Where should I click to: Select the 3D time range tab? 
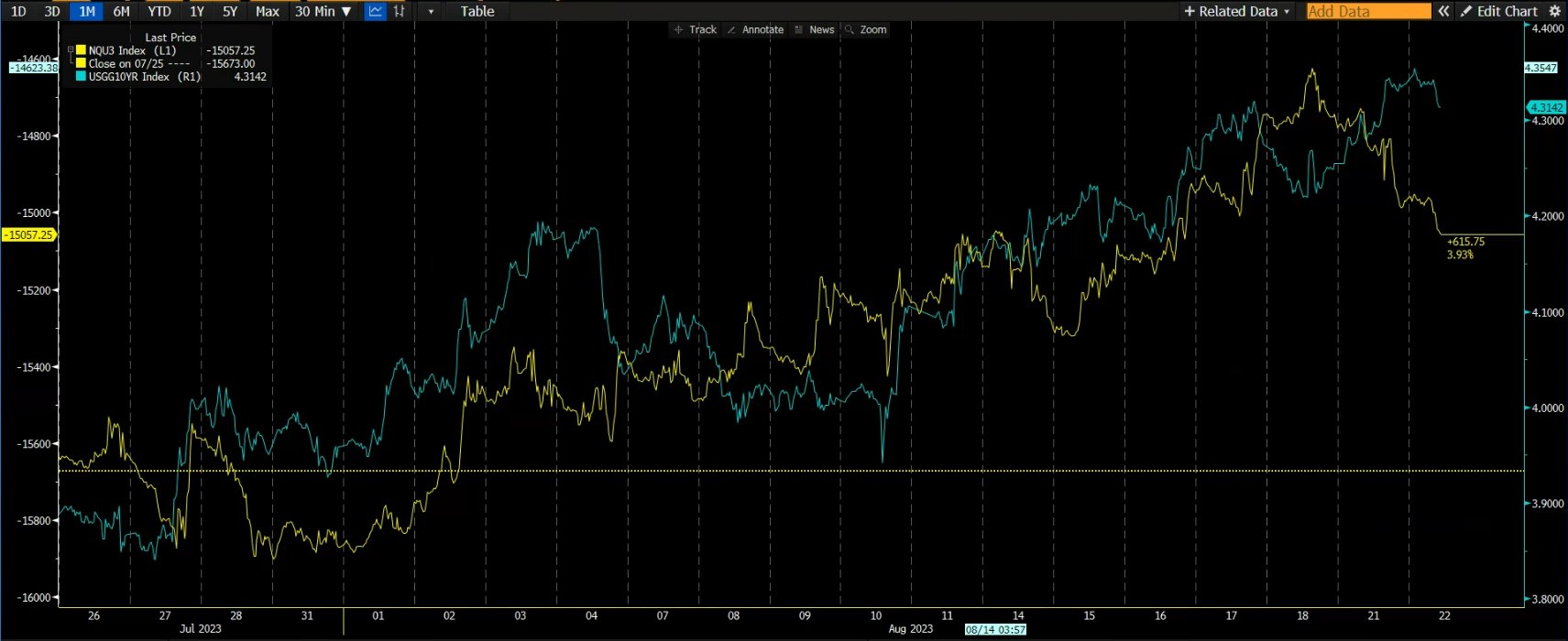[x=52, y=11]
